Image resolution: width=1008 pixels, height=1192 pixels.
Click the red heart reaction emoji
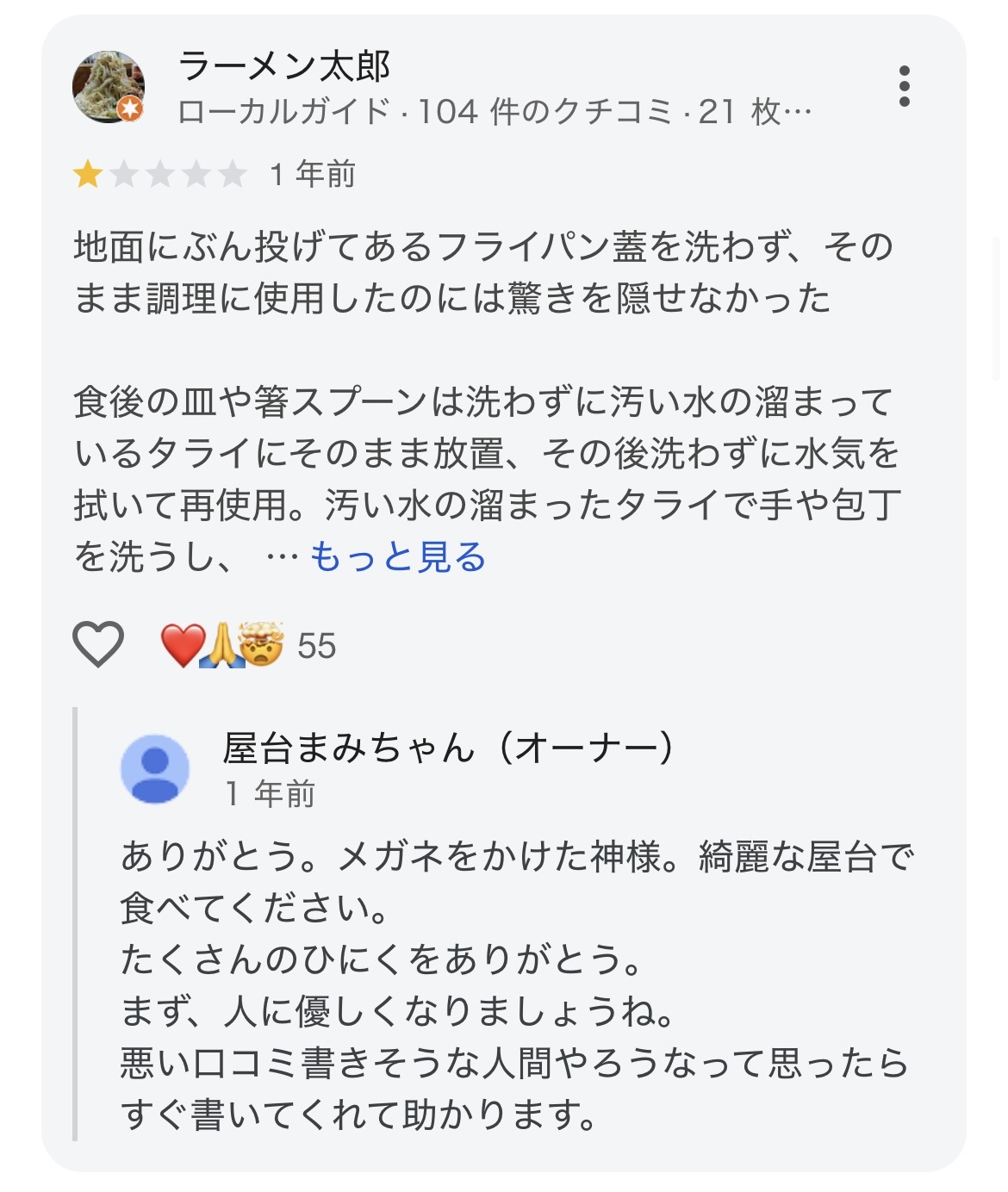pos(182,645)
